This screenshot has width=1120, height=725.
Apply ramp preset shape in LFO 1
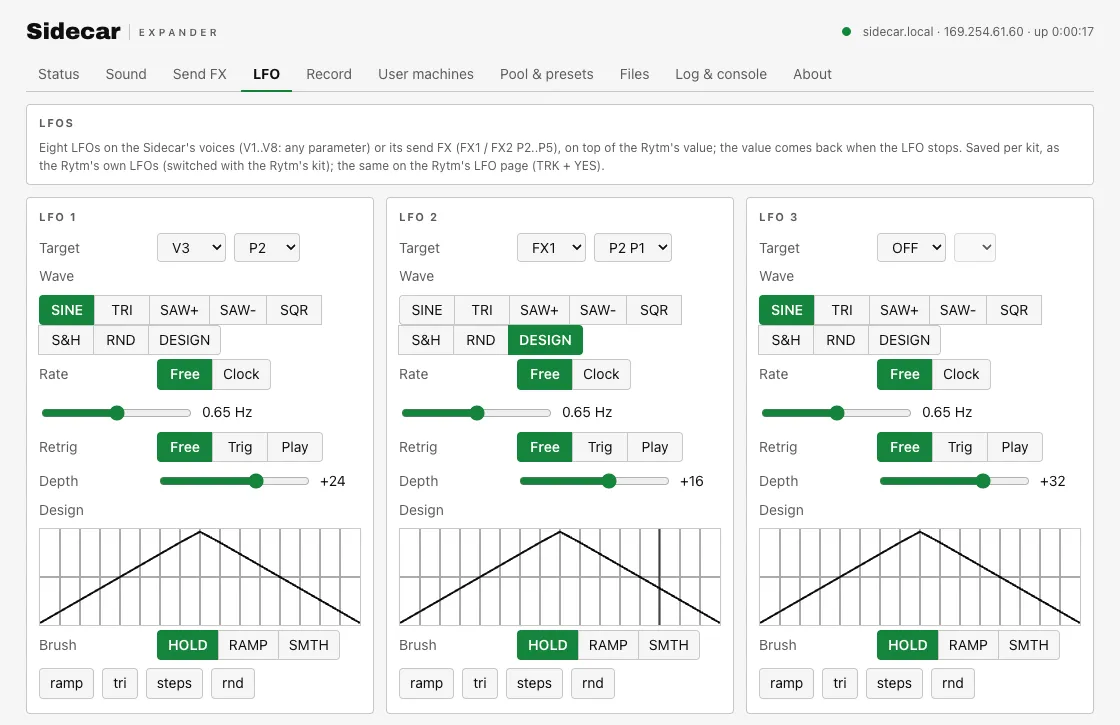[x=66, y=684]
